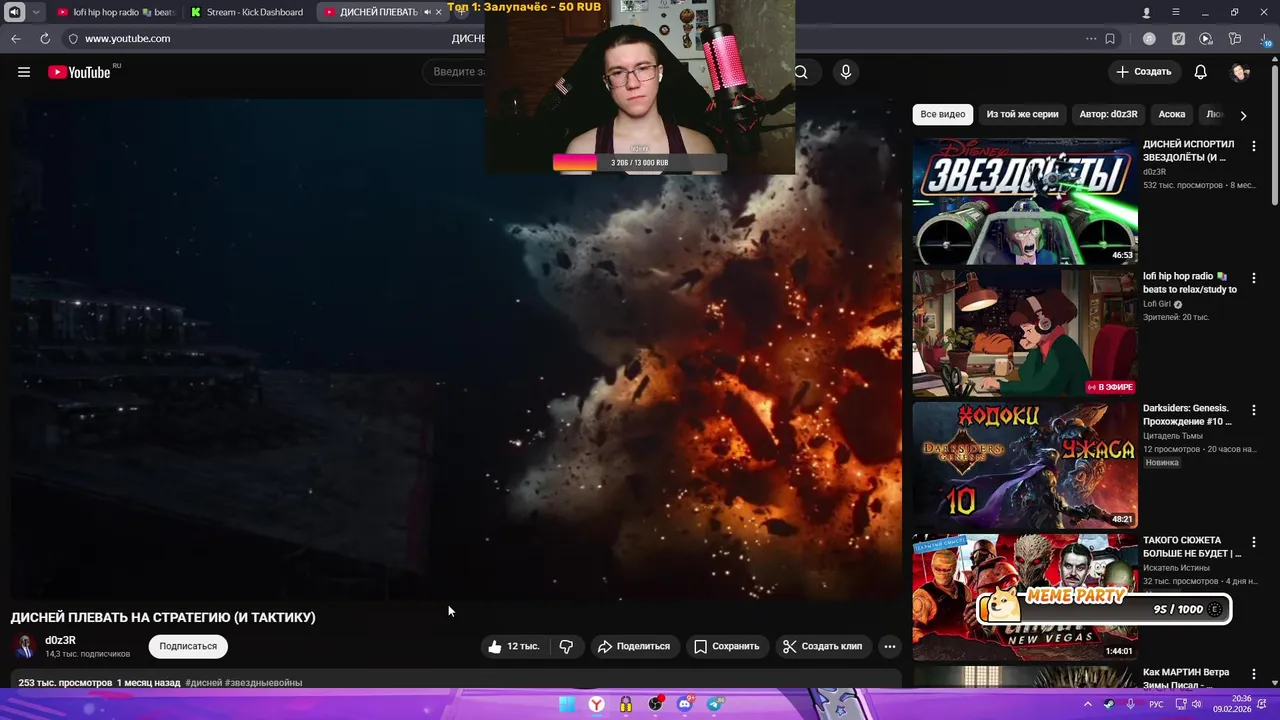The image size is (1280, 720).
Task: Open the ТАКОГО СЮЖЕТА БОЛЬШЕ НЕ БУДЕТ title
Action: pos(1192,547)
